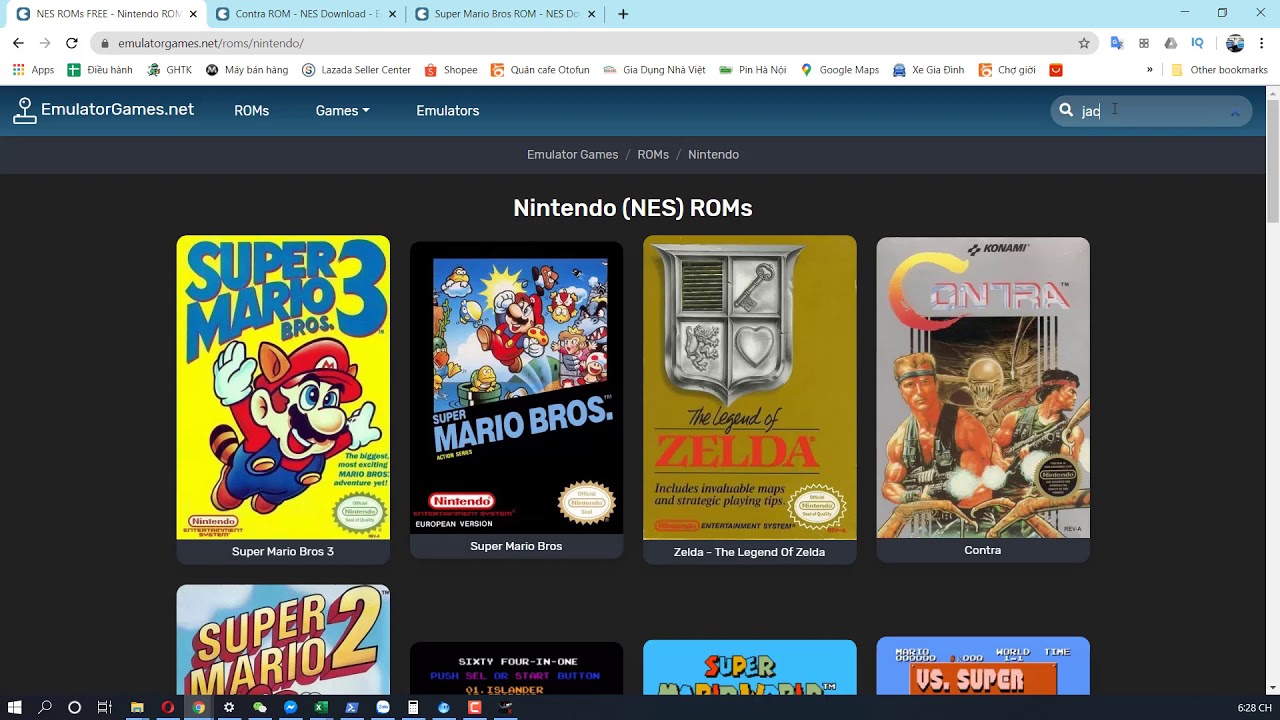Open the Shopee bookmark
The width and height of the screenshot is (1280, 720).
pyautogui.click(x=451, y=70)
